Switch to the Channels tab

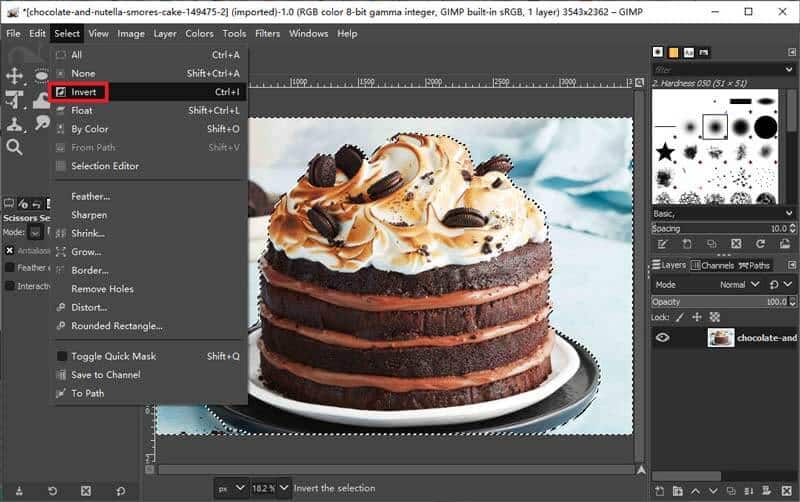(x=712, y=265)
